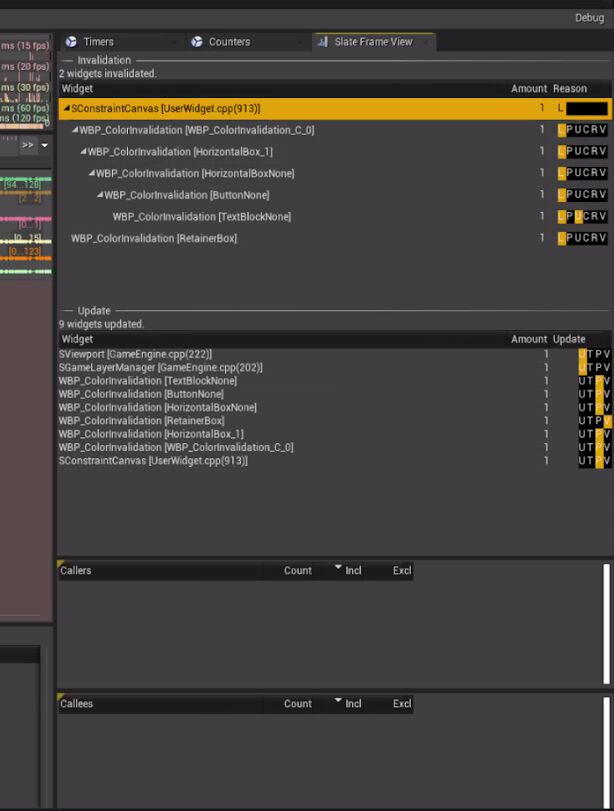Click the Counters tab icon
Viewport: 614px width, 811px height.
tap(197, 42)
